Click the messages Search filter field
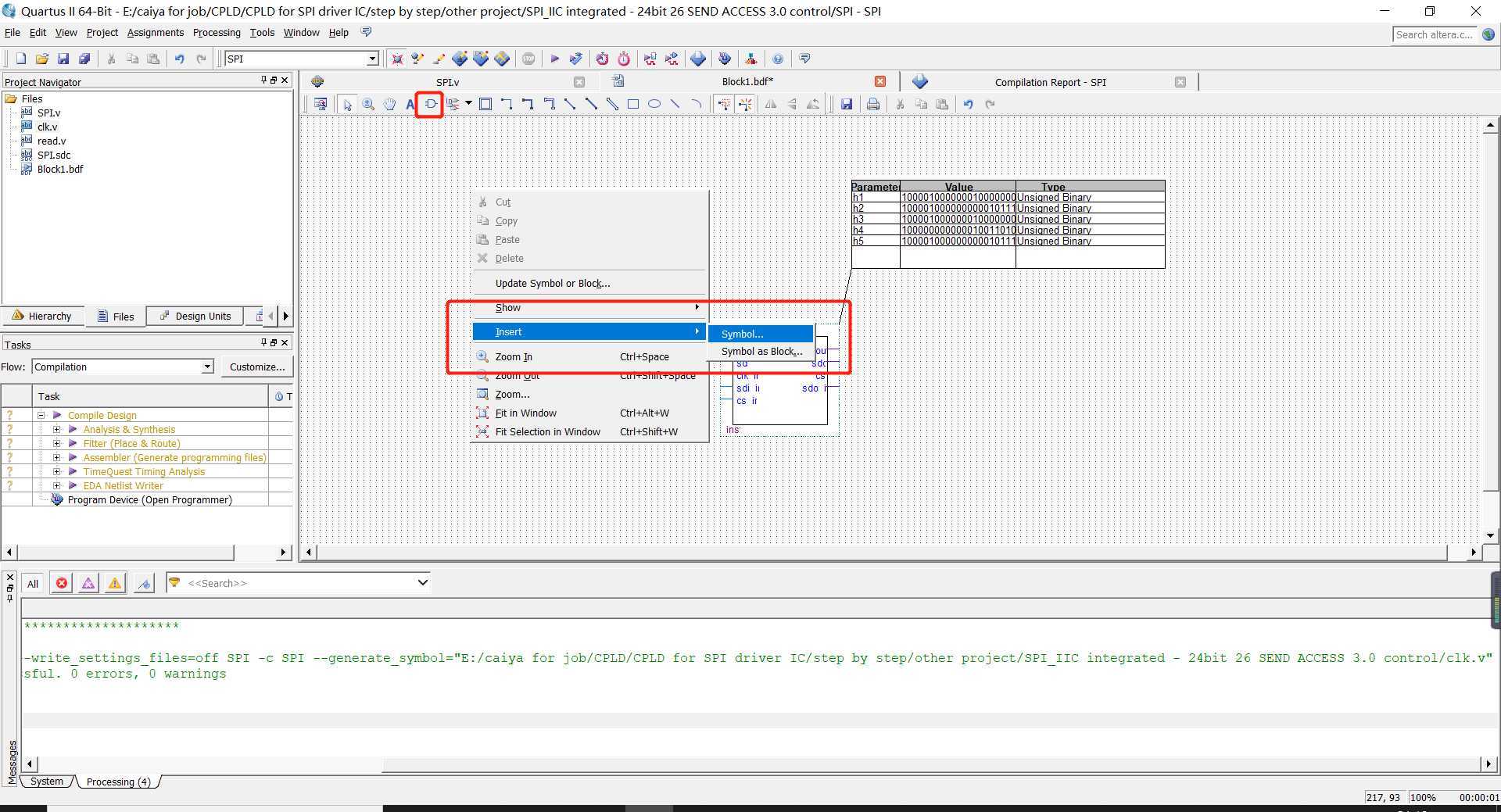1501x812 pixels. (299, 582)
